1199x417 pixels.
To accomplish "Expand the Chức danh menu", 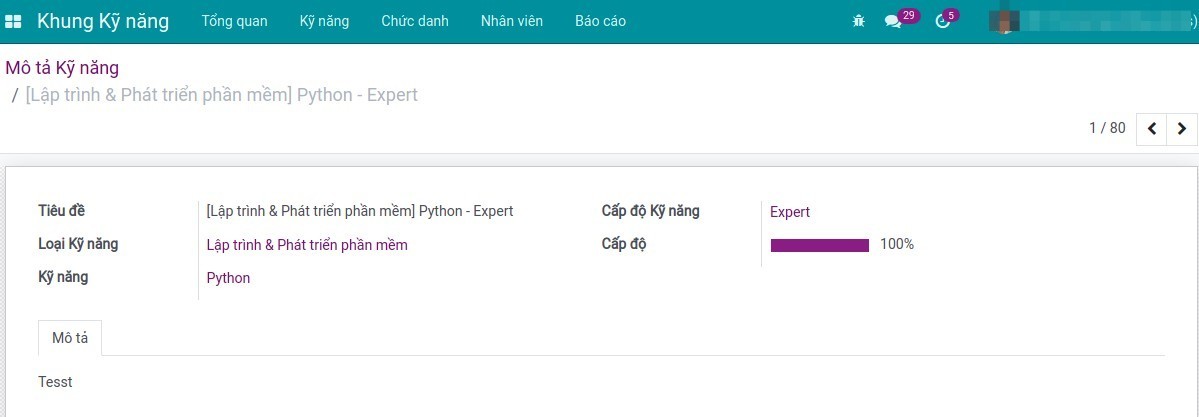I will 414,21.
